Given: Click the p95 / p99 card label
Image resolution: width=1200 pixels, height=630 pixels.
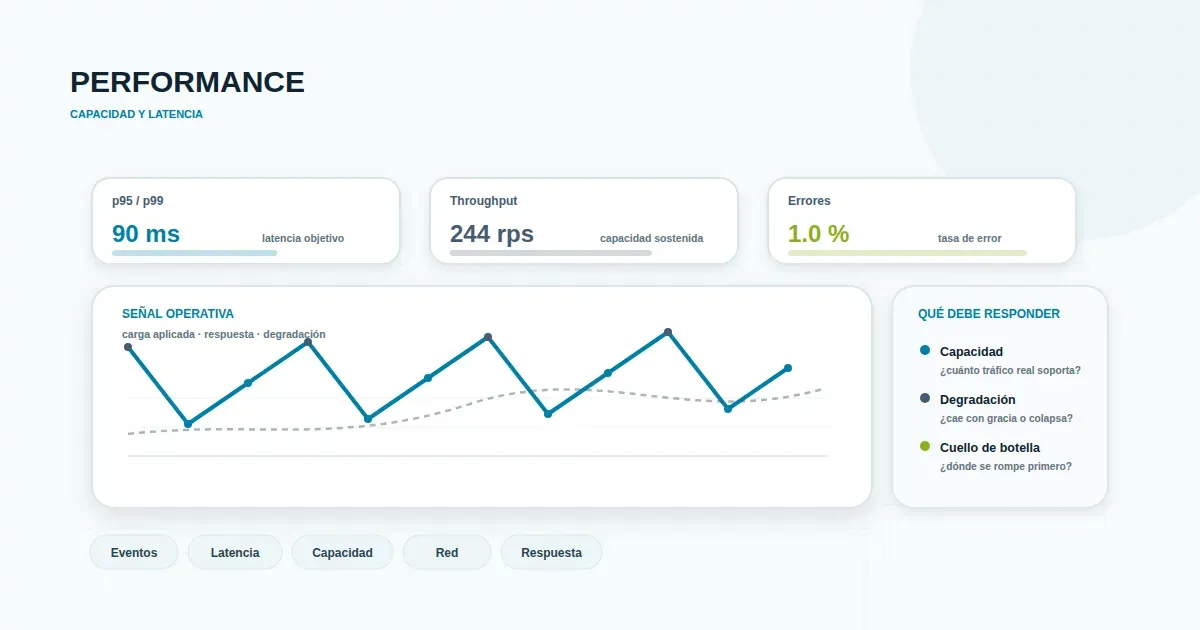Looking at the screenshot, I should [138, 201].
